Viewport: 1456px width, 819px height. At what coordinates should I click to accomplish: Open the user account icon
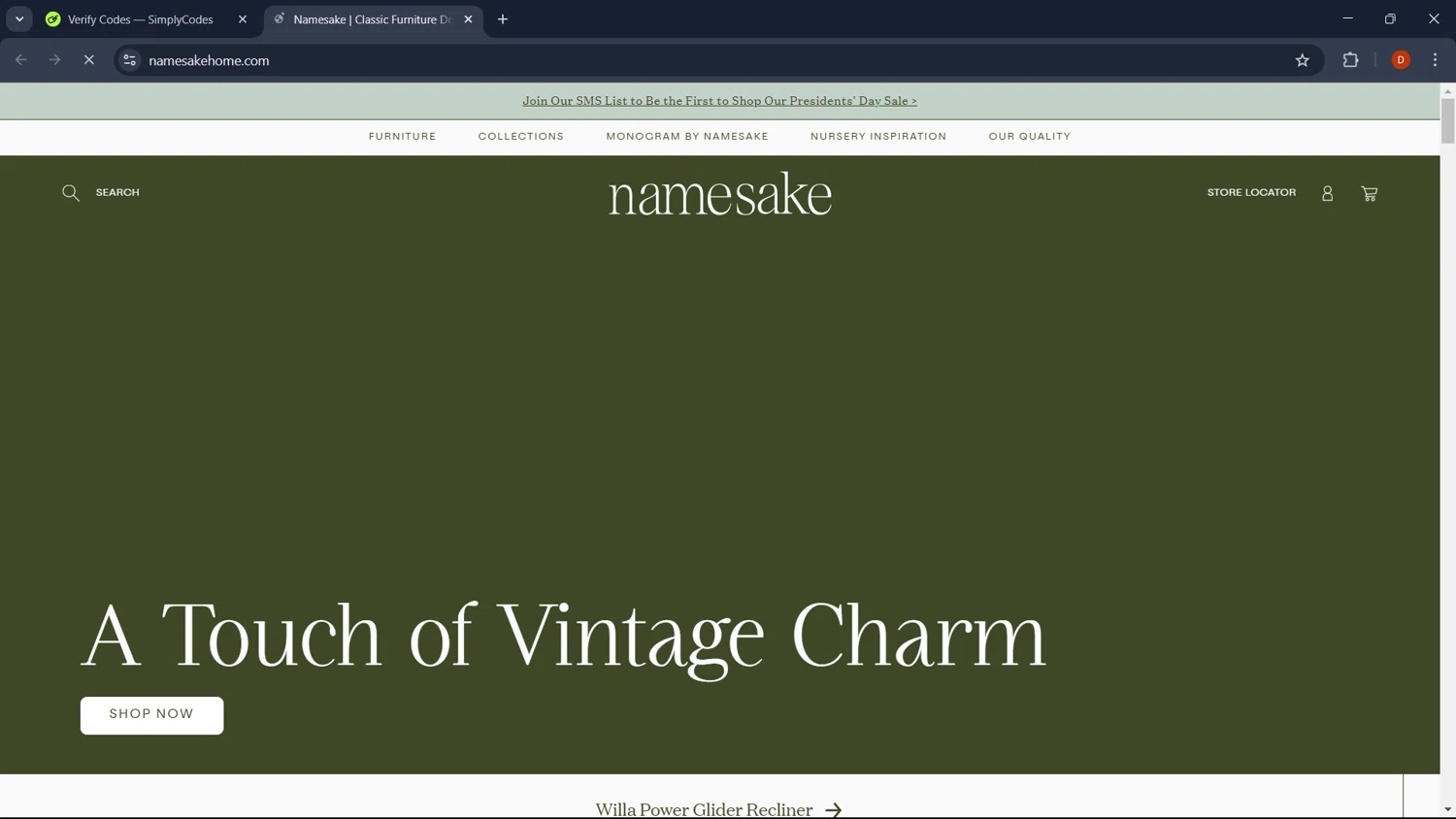(x=1327, y=193)
